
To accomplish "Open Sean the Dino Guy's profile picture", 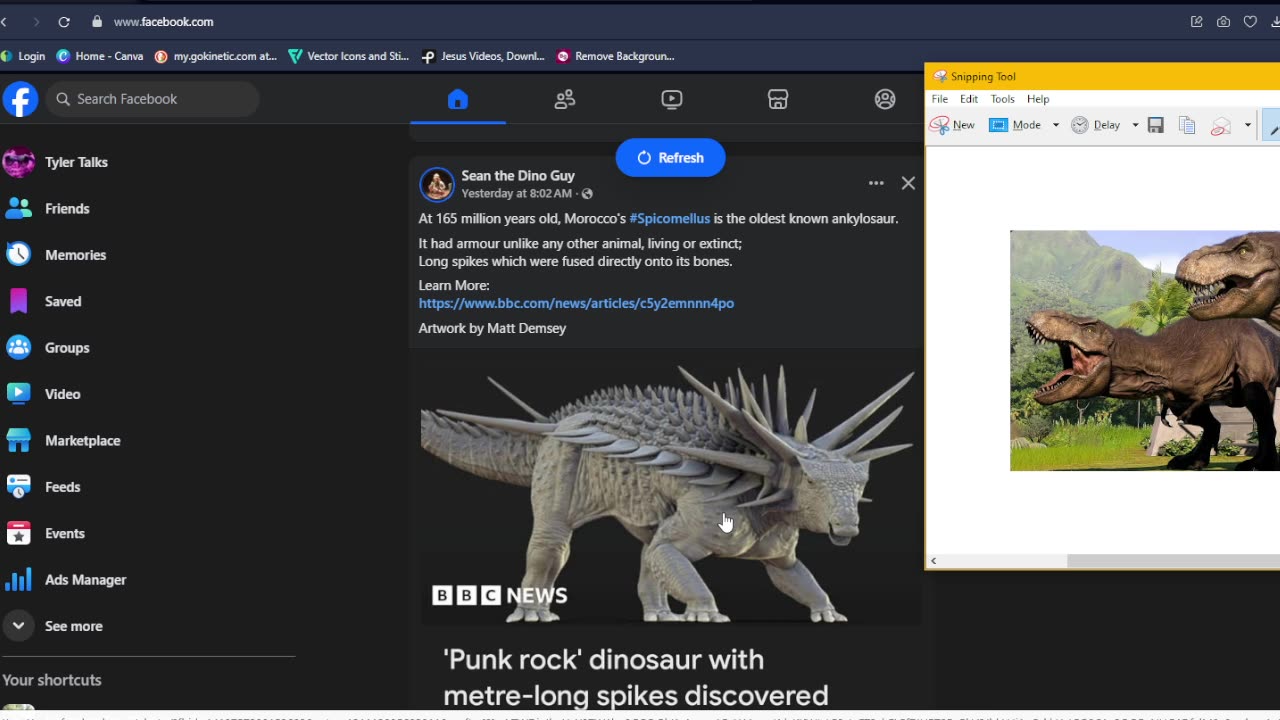I will (x=437, y=184).
